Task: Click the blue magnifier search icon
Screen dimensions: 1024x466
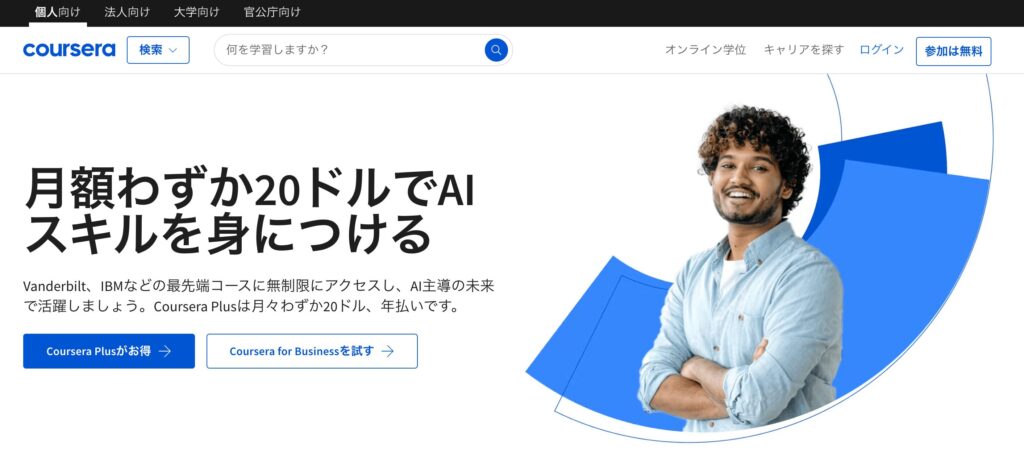Action: pos(496,50)
